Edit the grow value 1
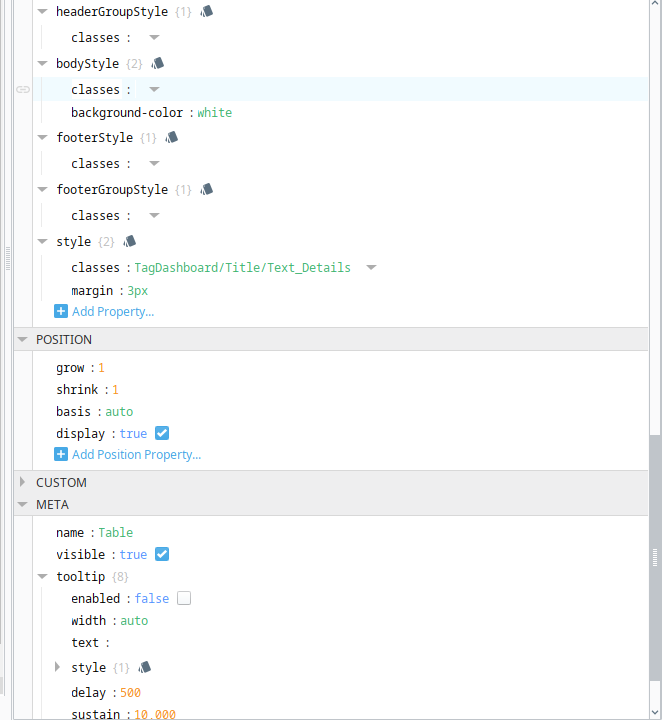The width and height of the screenshot is (662, 720). [x=101, y=368]
